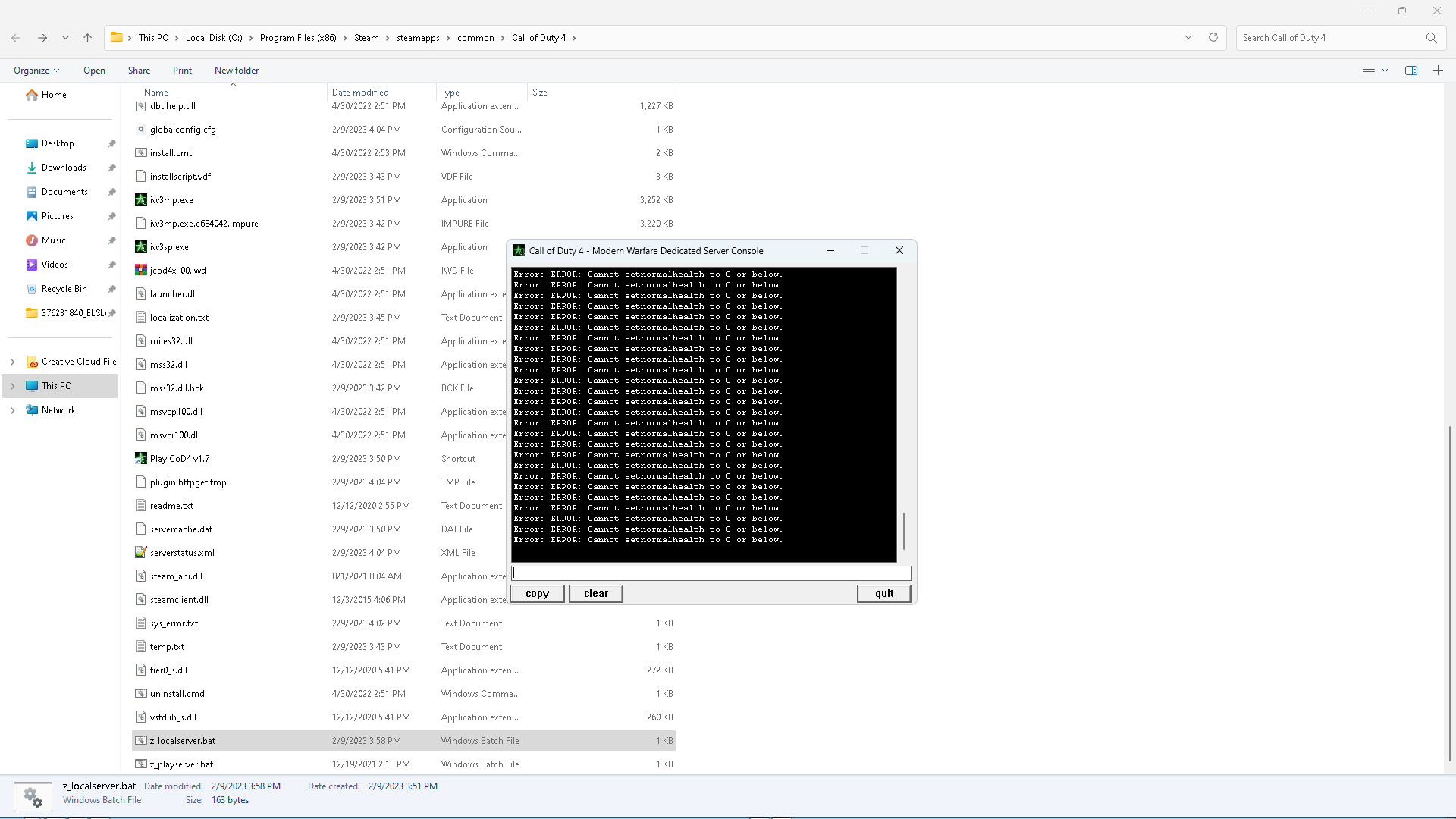Open Pictures in the sidebar
The height and width of the screenshot is (819, 1456).
point(58,216)
